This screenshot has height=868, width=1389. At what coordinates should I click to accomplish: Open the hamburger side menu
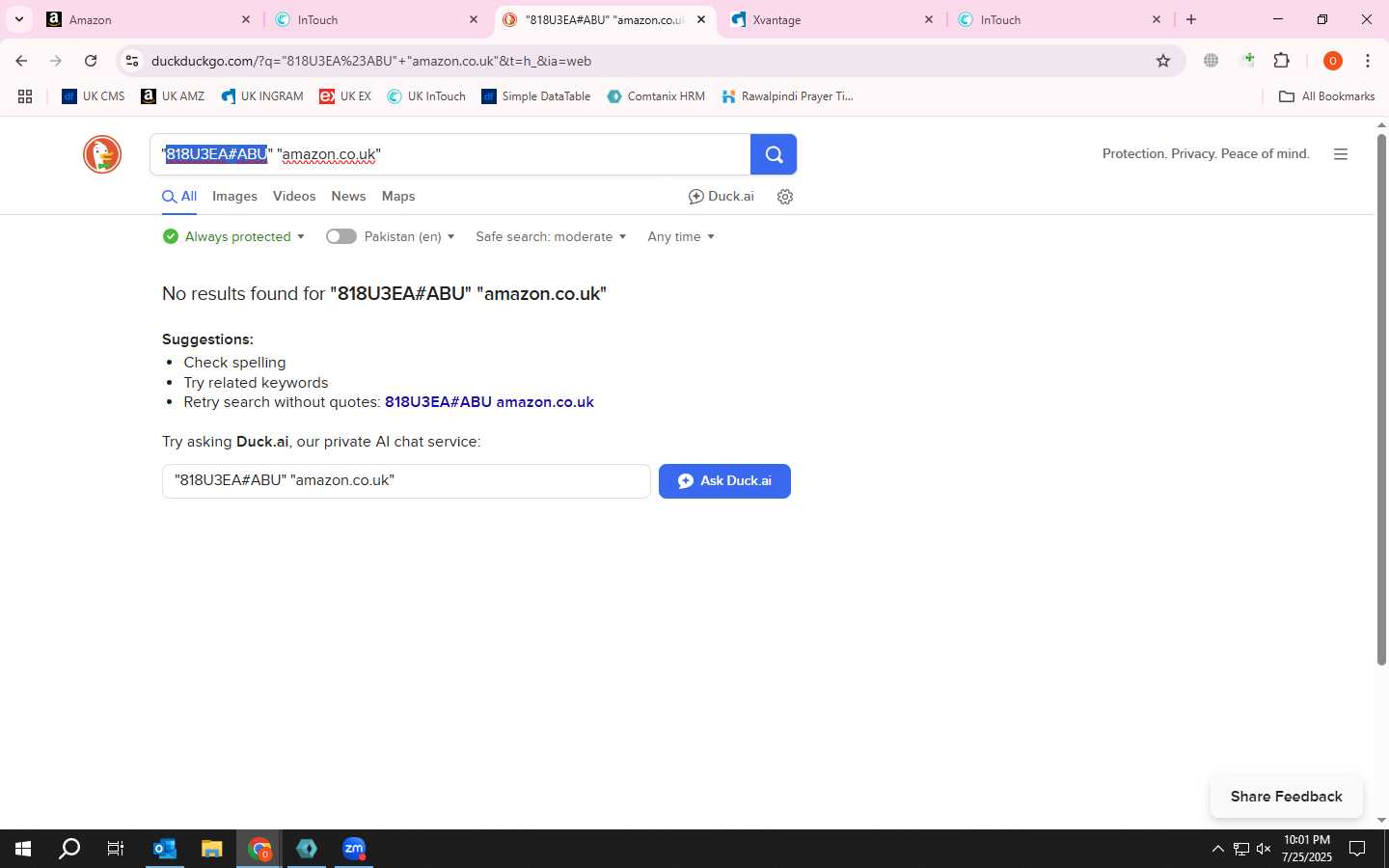[x=1340, y=154]
